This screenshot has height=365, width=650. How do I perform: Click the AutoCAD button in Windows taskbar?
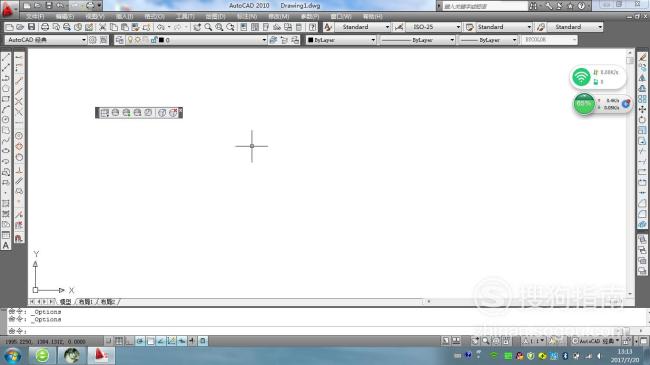pyautogui.click(x=101, y=355)
